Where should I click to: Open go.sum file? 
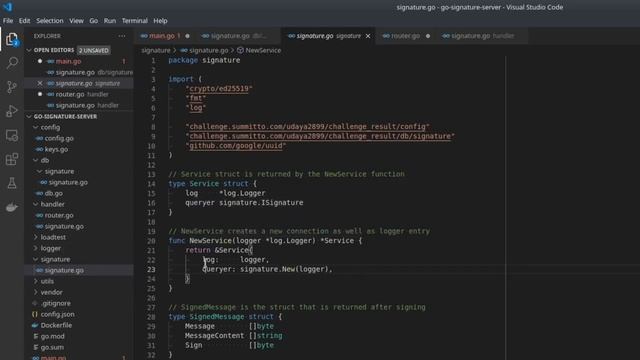pyautogui.click(x=52, y=347)
